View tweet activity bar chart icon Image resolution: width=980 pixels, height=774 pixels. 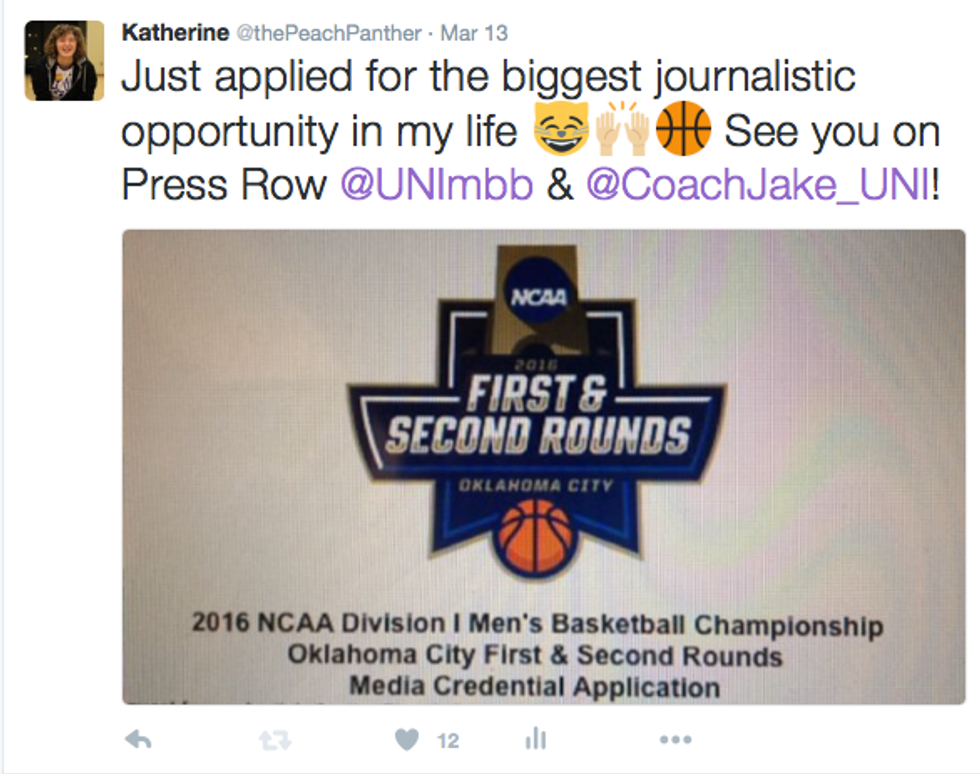pos(536,739)
